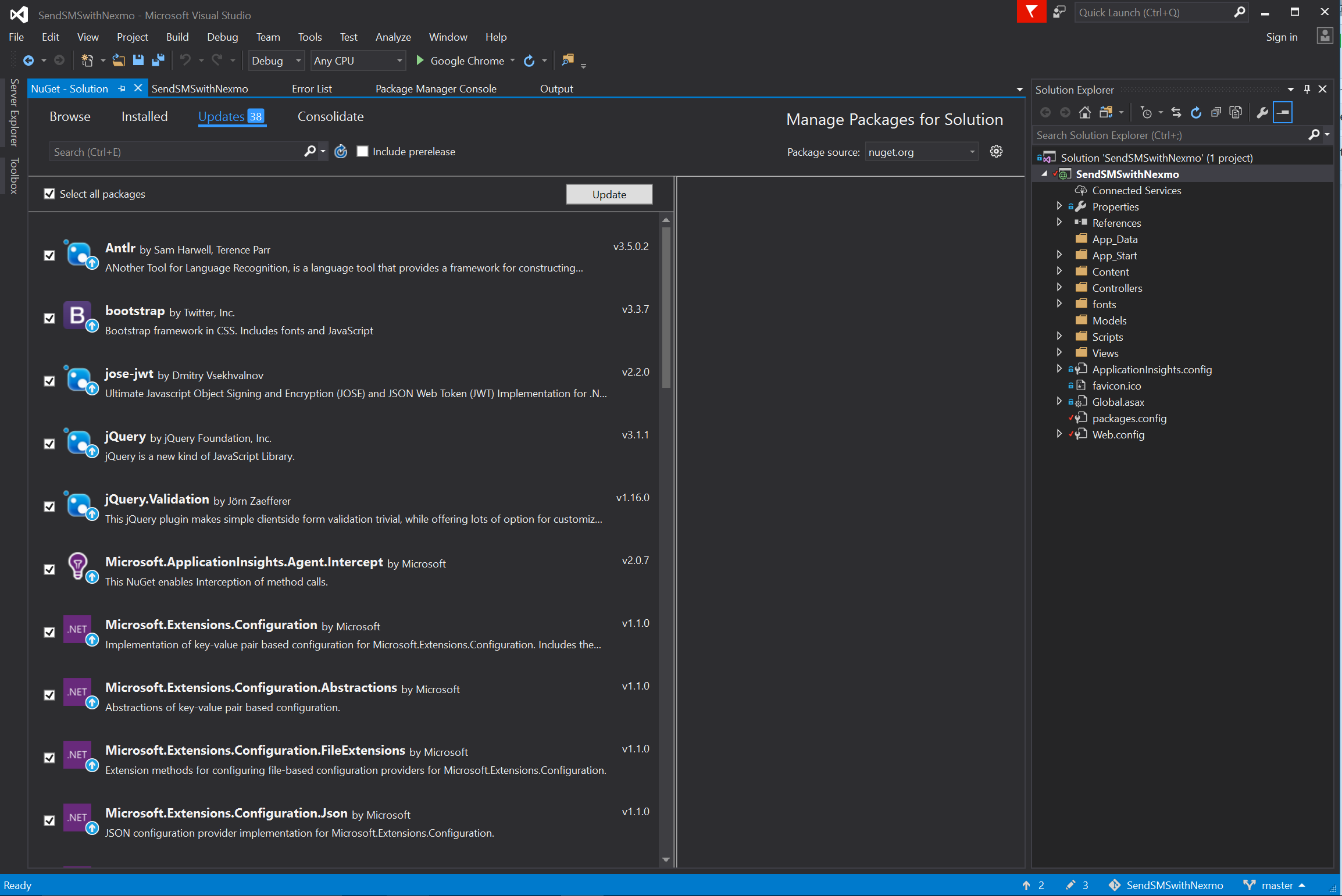Open the Package Manager Console tab
The width and height of the screenshot is (1342, 896).
436,88
